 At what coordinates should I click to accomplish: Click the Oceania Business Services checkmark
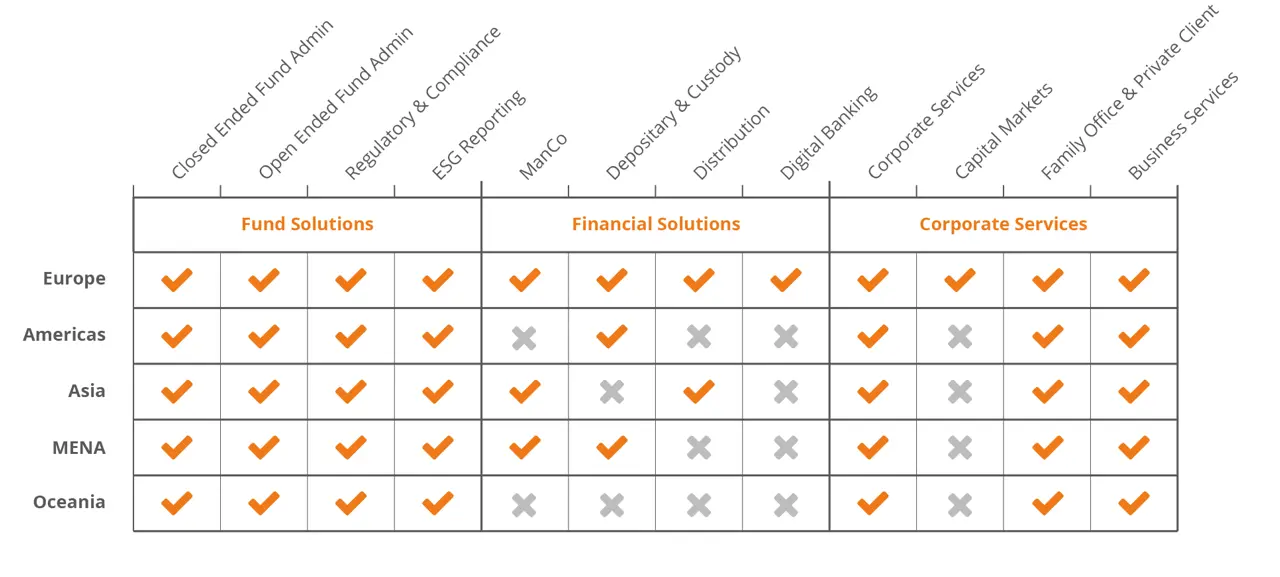tap(1134, 504)
